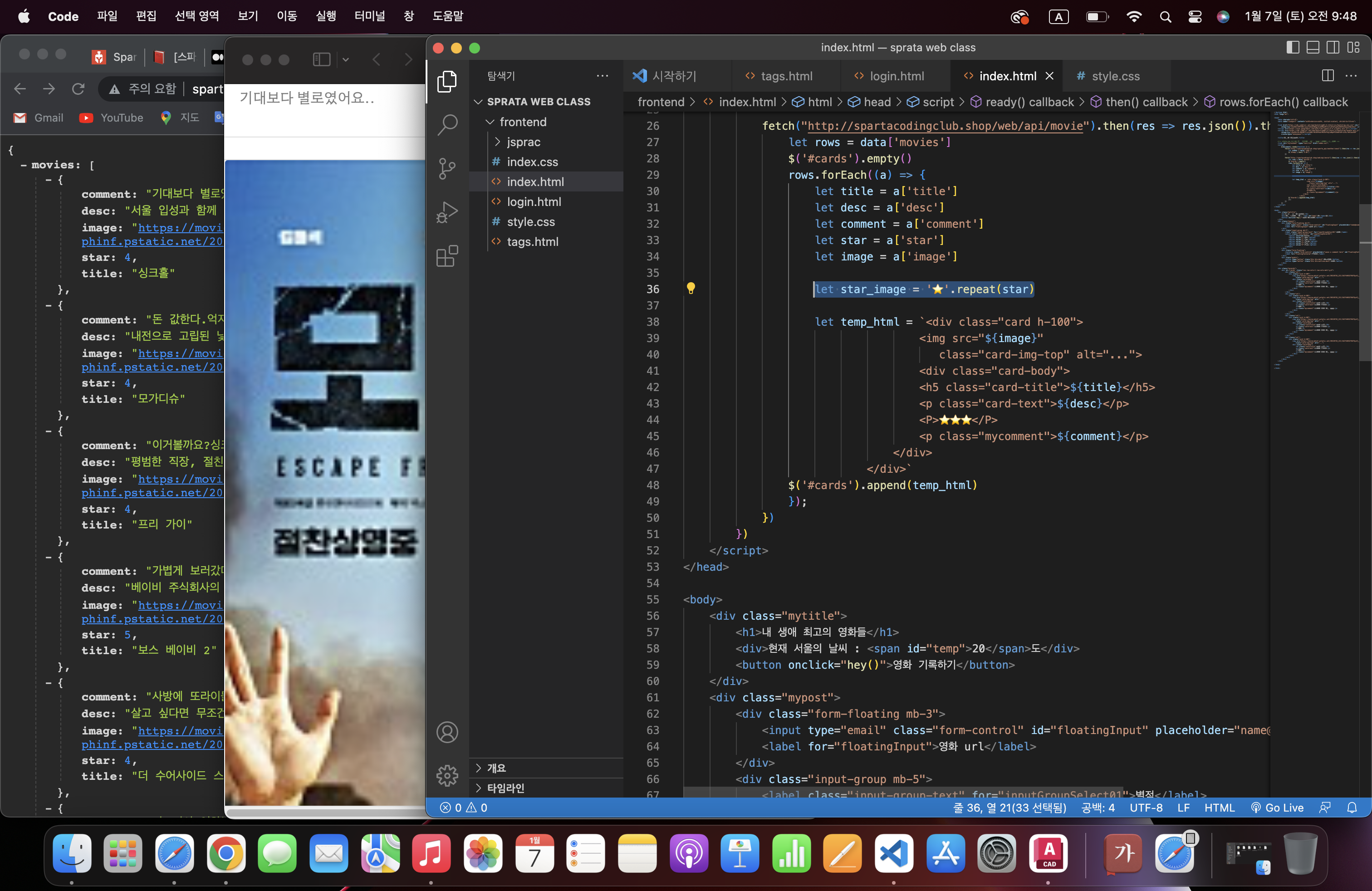Screen dimensions: 1372x891
Task: Open the Accounts menu in activity bar
Action: [x=447, y=732]
